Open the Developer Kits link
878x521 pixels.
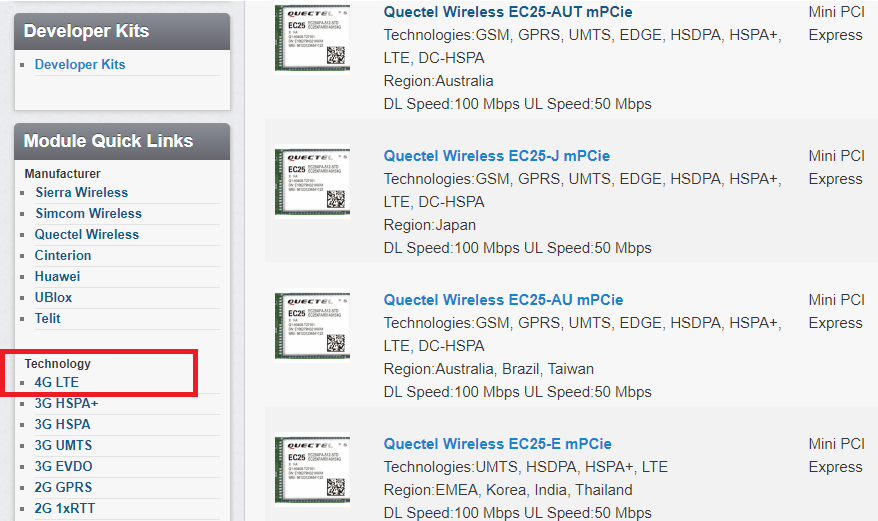[x=80, y=64]
